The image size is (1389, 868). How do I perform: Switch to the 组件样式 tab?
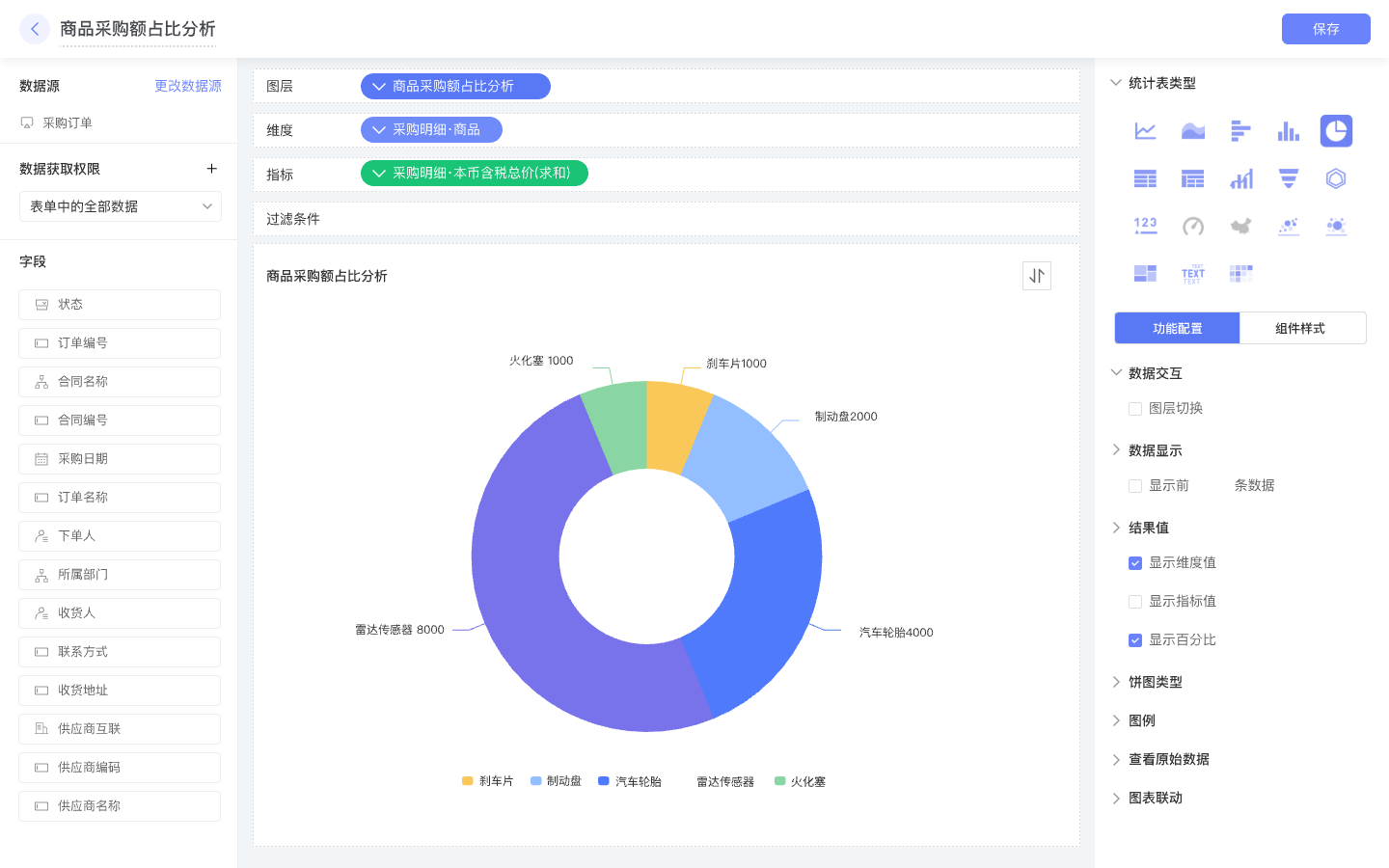[1302, 328]
